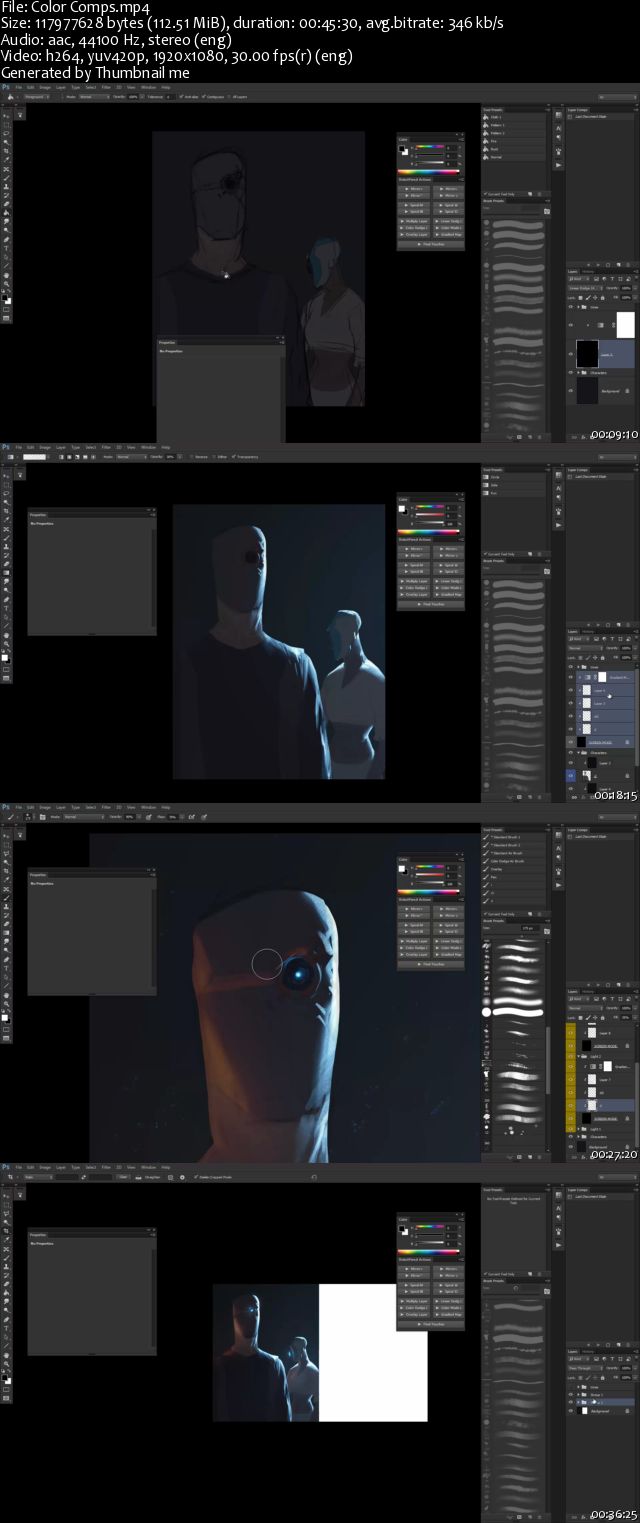Select the Move tool in the 00:09:10 frame

pos(6,116)
